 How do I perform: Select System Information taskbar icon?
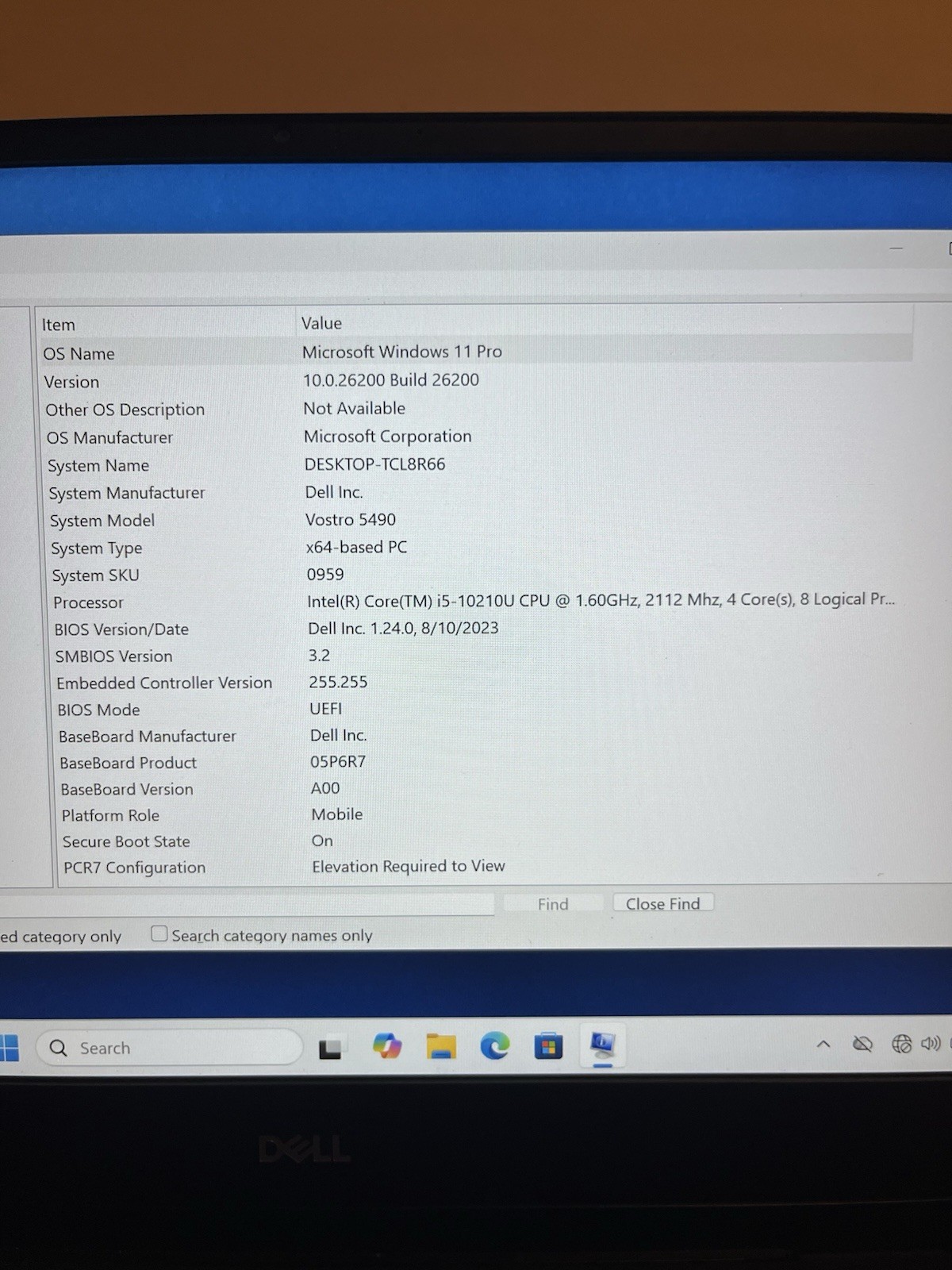[x=602, y=1045]
